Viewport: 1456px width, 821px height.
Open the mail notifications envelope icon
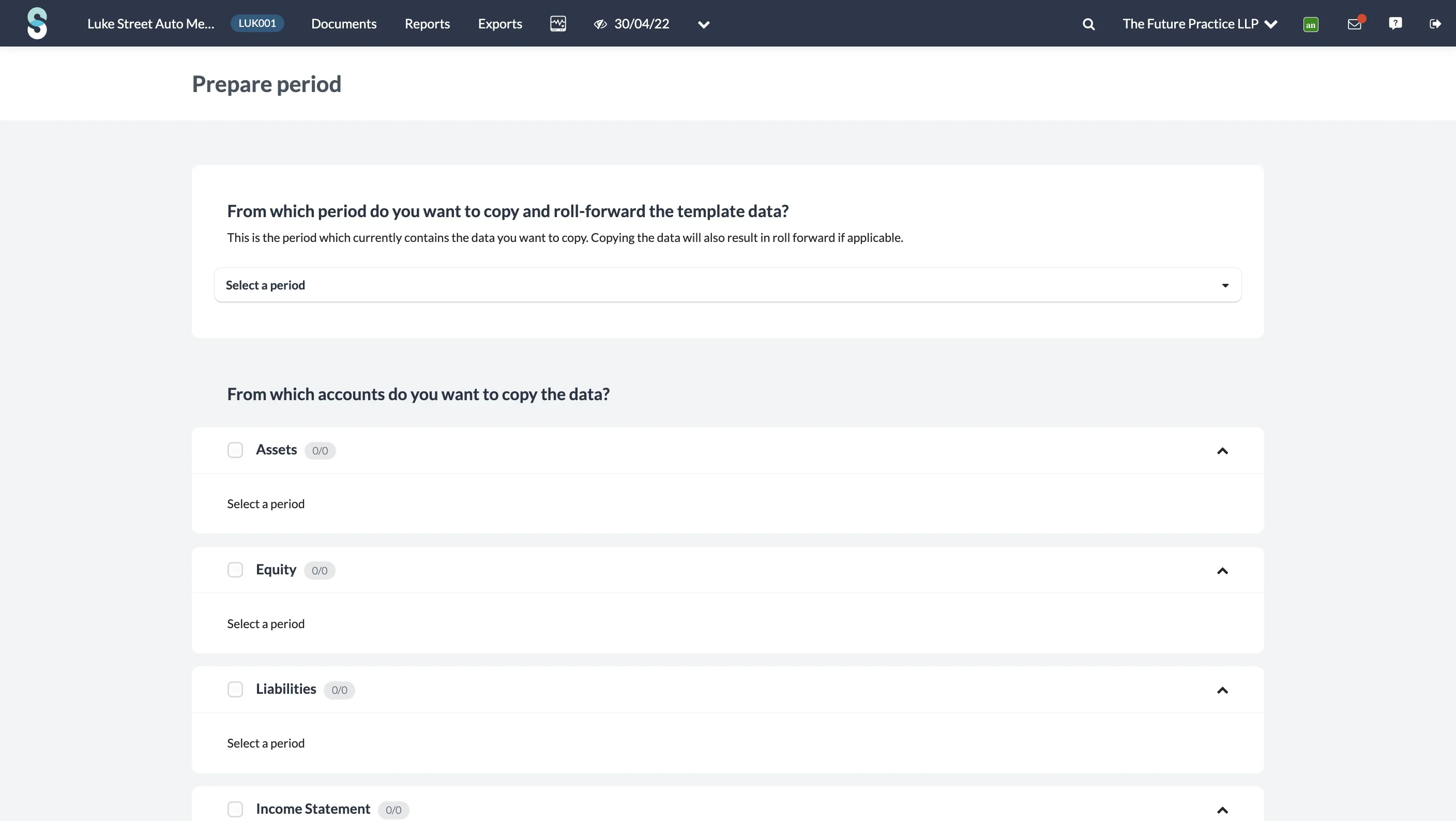click(1355, 24)
